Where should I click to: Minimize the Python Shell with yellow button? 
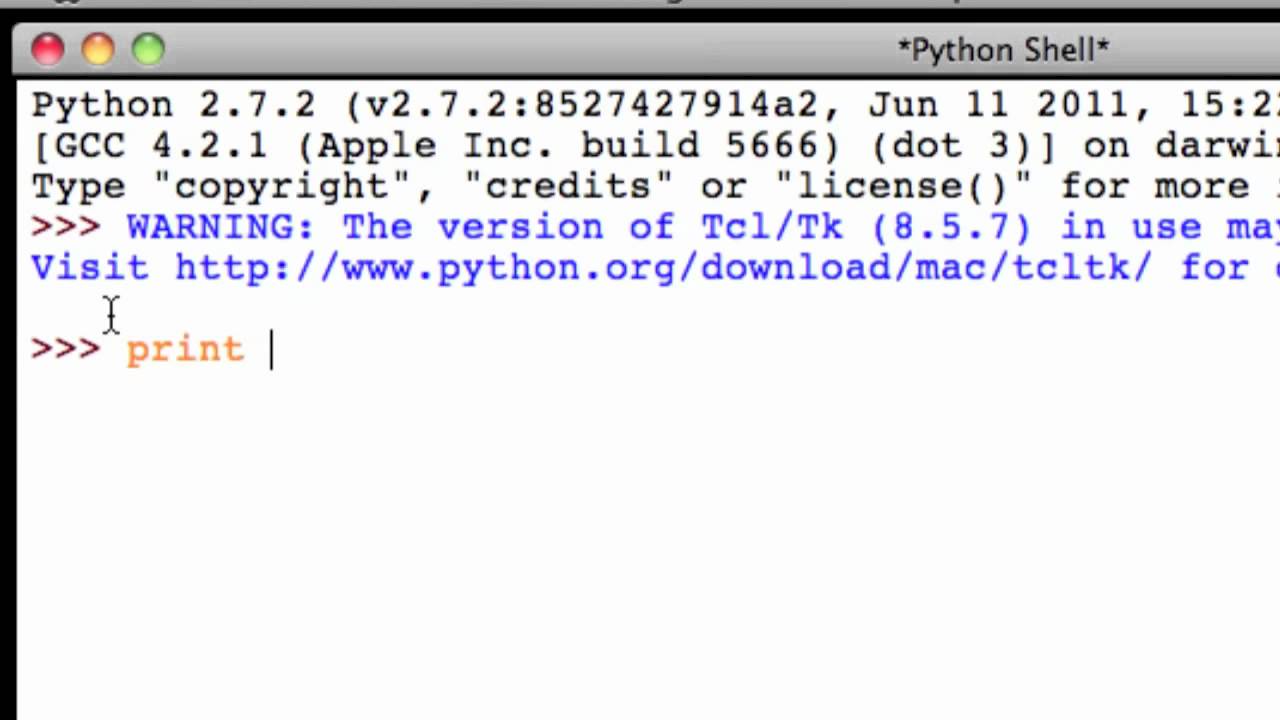[x=98, y=49]
